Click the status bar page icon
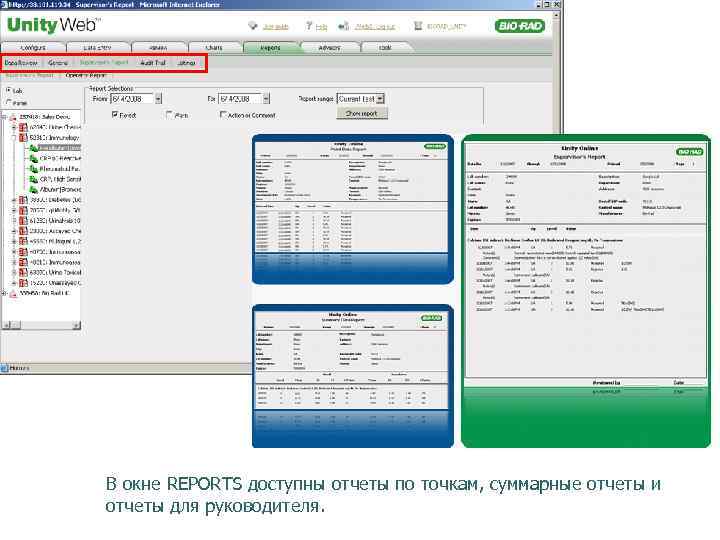This screenshot has width=720, height=540. pyautogui.click(x=5, y=368)
